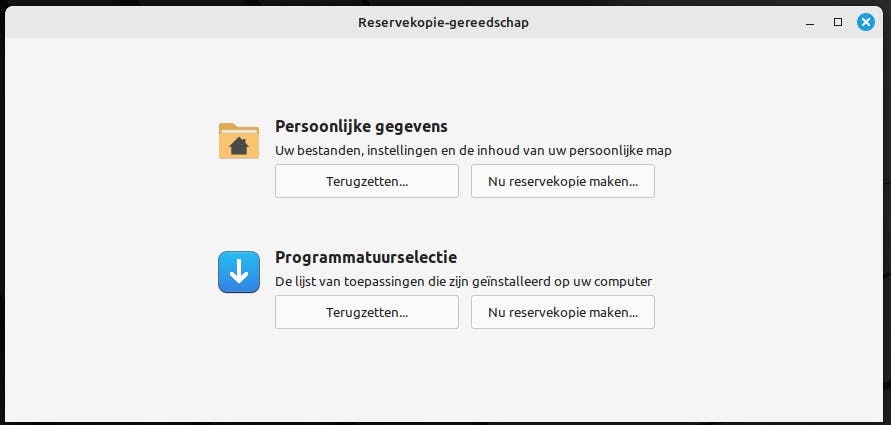Open Terugzetten under Programmatuurselectie
The width and height of the screenshot is (891, 425).
(x=367, y=312)
